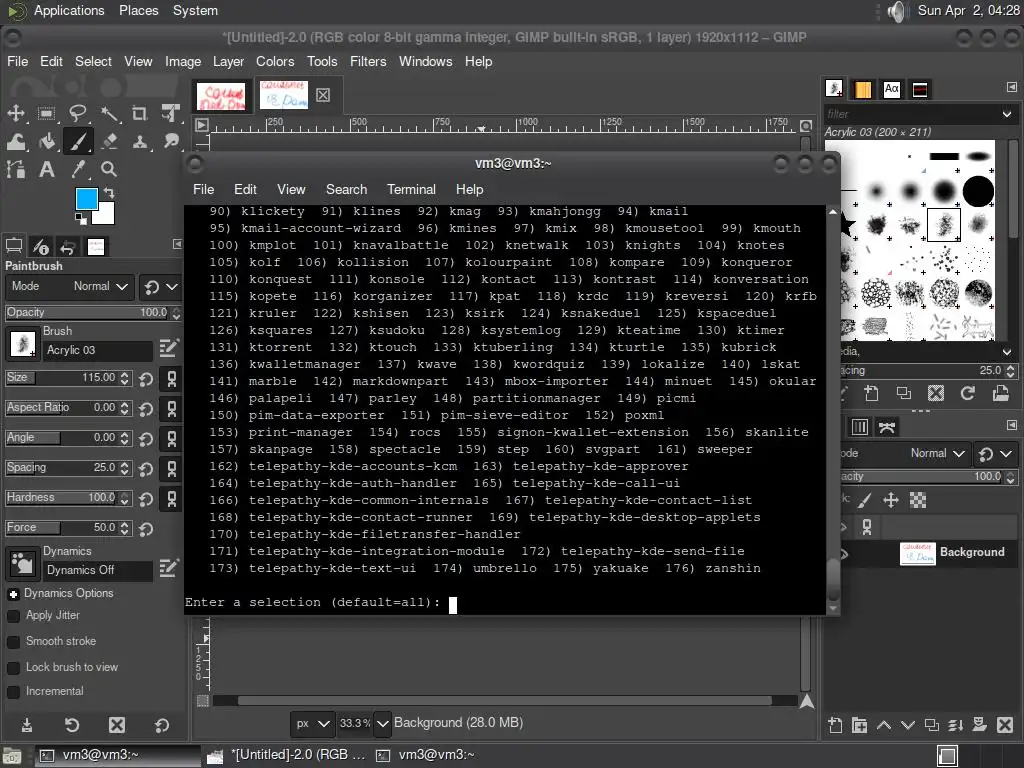Open brush filter dropdown arrow
Viewport: 1024px width, 768px height.
[x=1007, y=114]
